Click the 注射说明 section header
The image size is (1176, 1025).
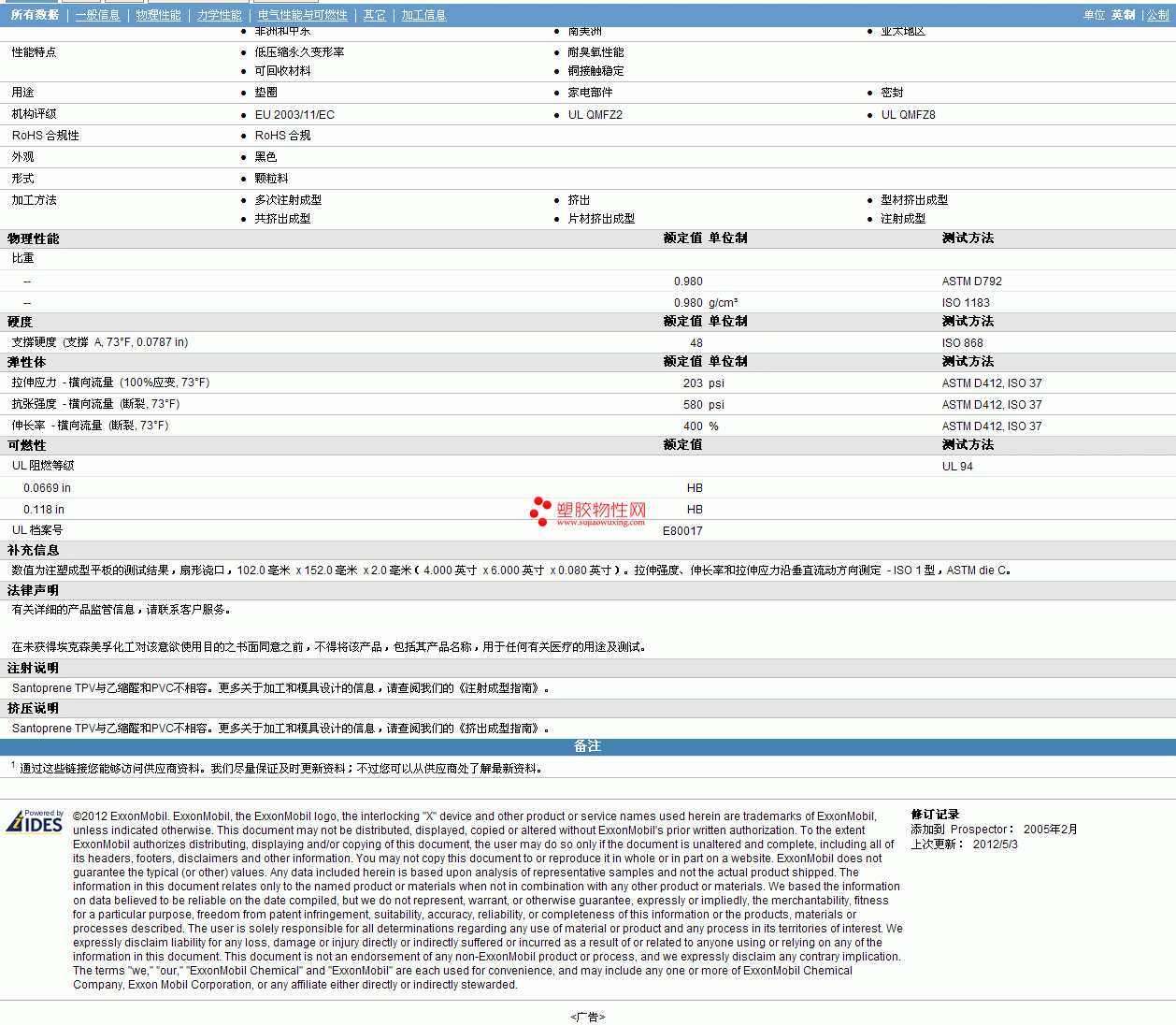tap(33, 668)
